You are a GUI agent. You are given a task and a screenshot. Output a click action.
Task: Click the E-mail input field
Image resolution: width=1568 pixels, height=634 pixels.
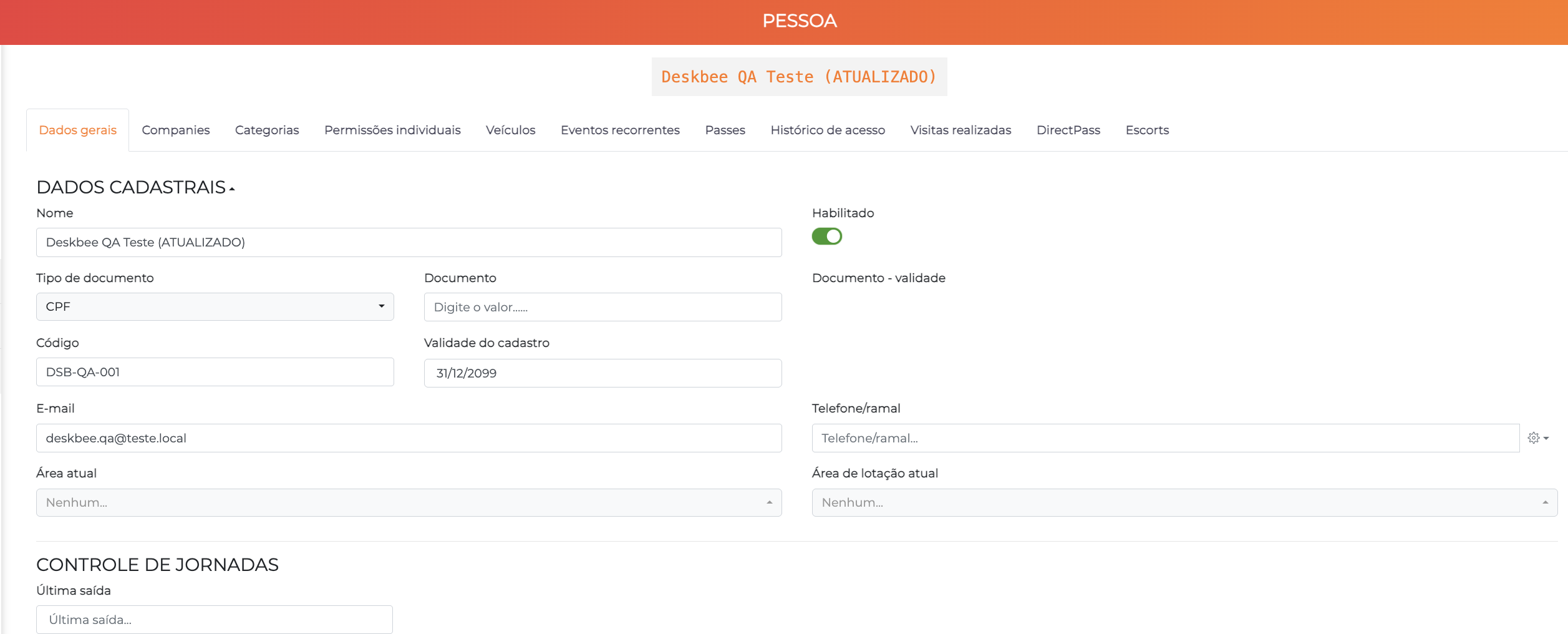point(409,438)
